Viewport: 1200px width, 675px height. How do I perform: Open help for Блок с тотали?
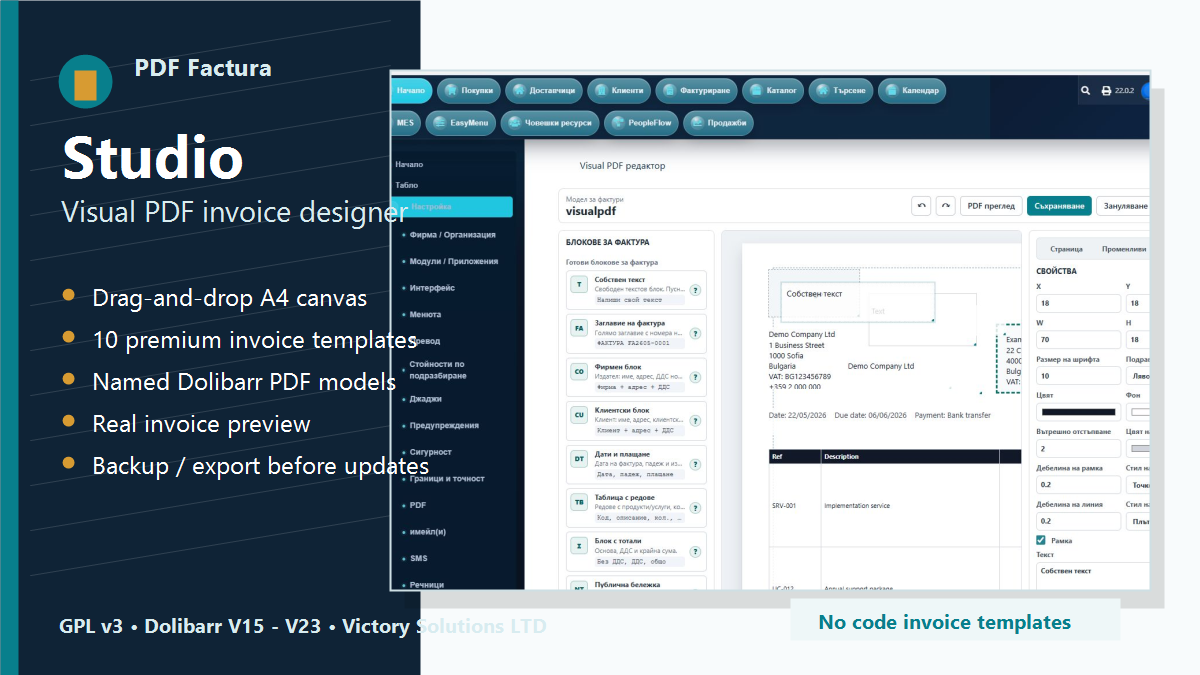point(695,551)
